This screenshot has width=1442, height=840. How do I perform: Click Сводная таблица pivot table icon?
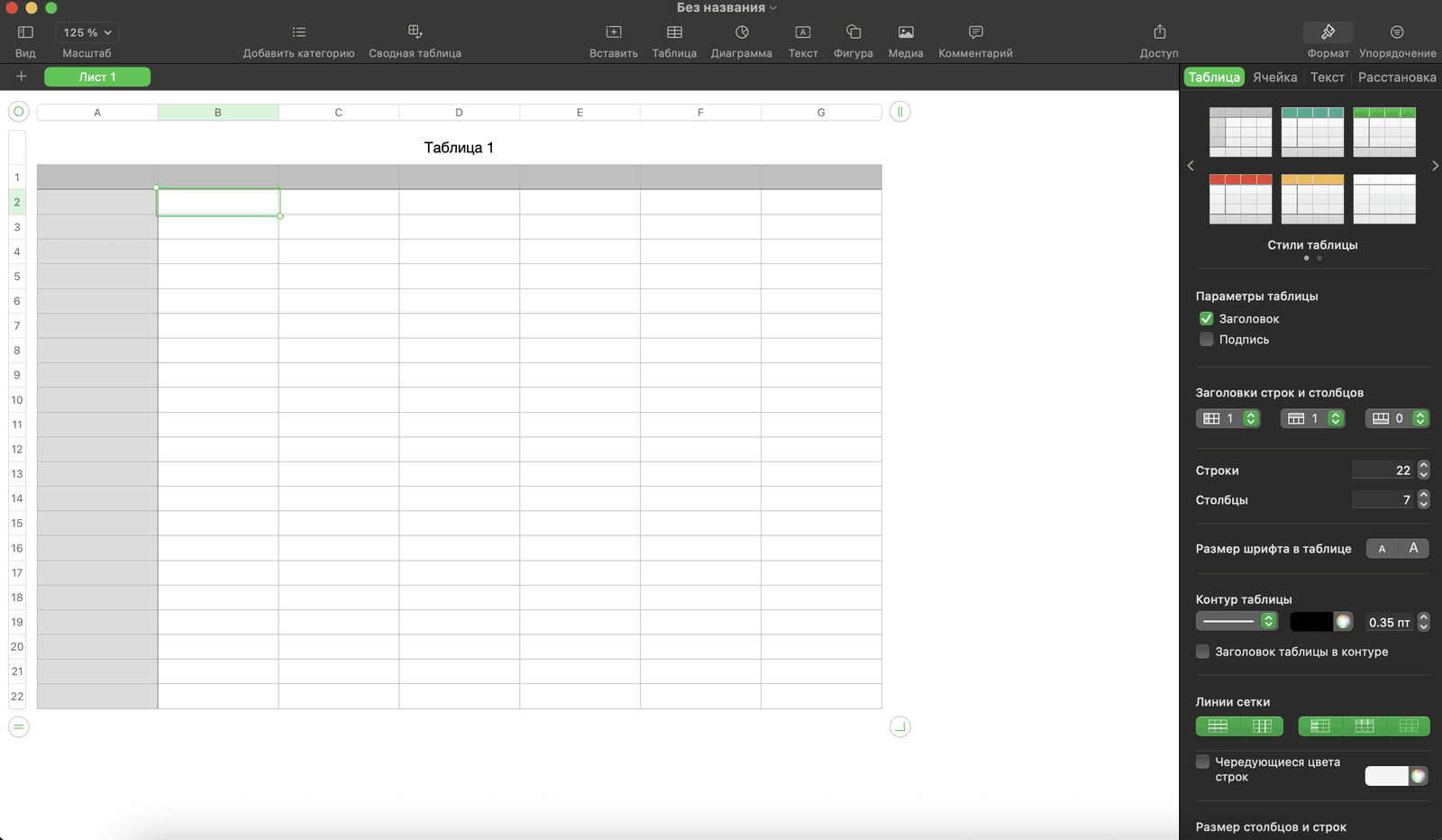pyautogui.click(x=415, y=32)
